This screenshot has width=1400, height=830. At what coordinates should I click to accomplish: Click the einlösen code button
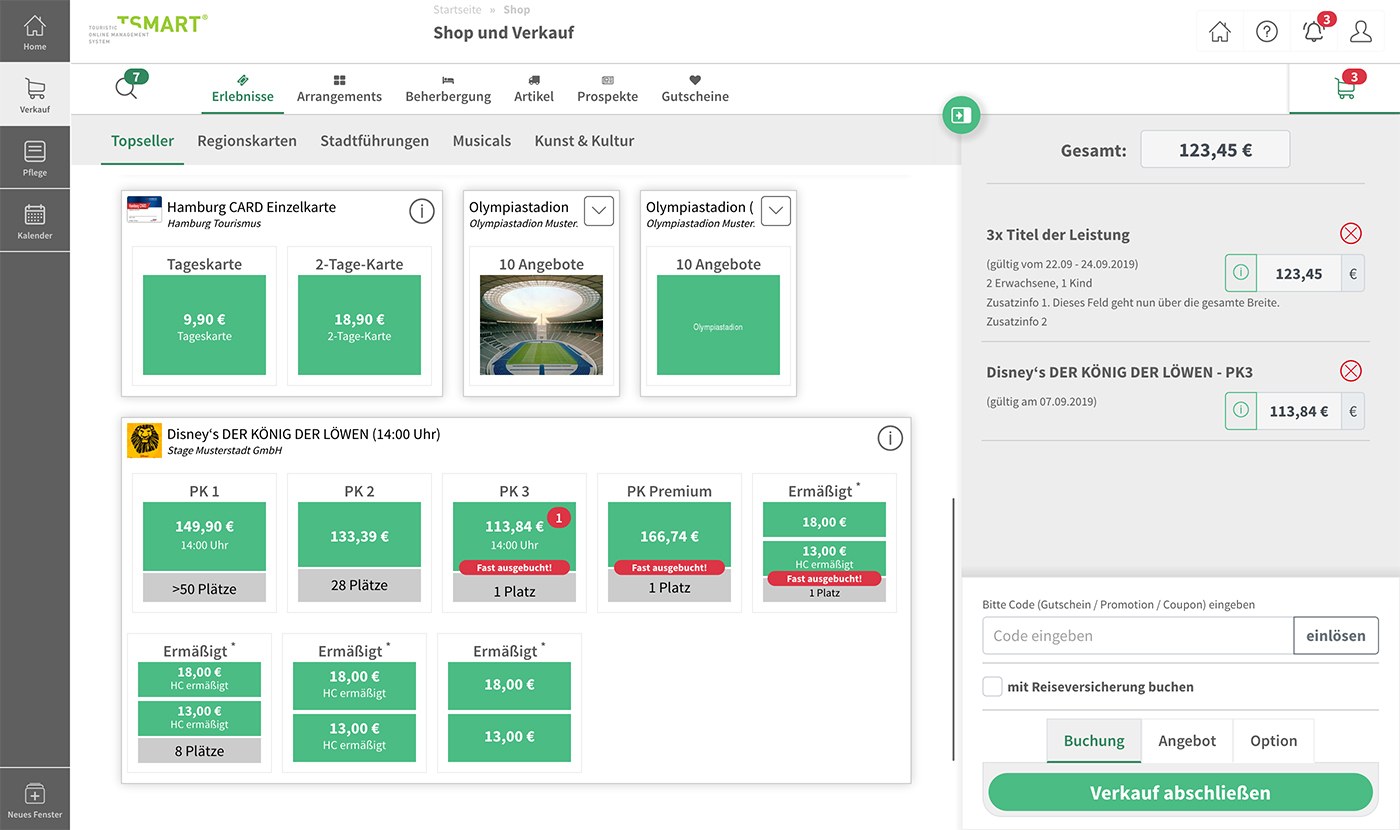[1336, 636]
